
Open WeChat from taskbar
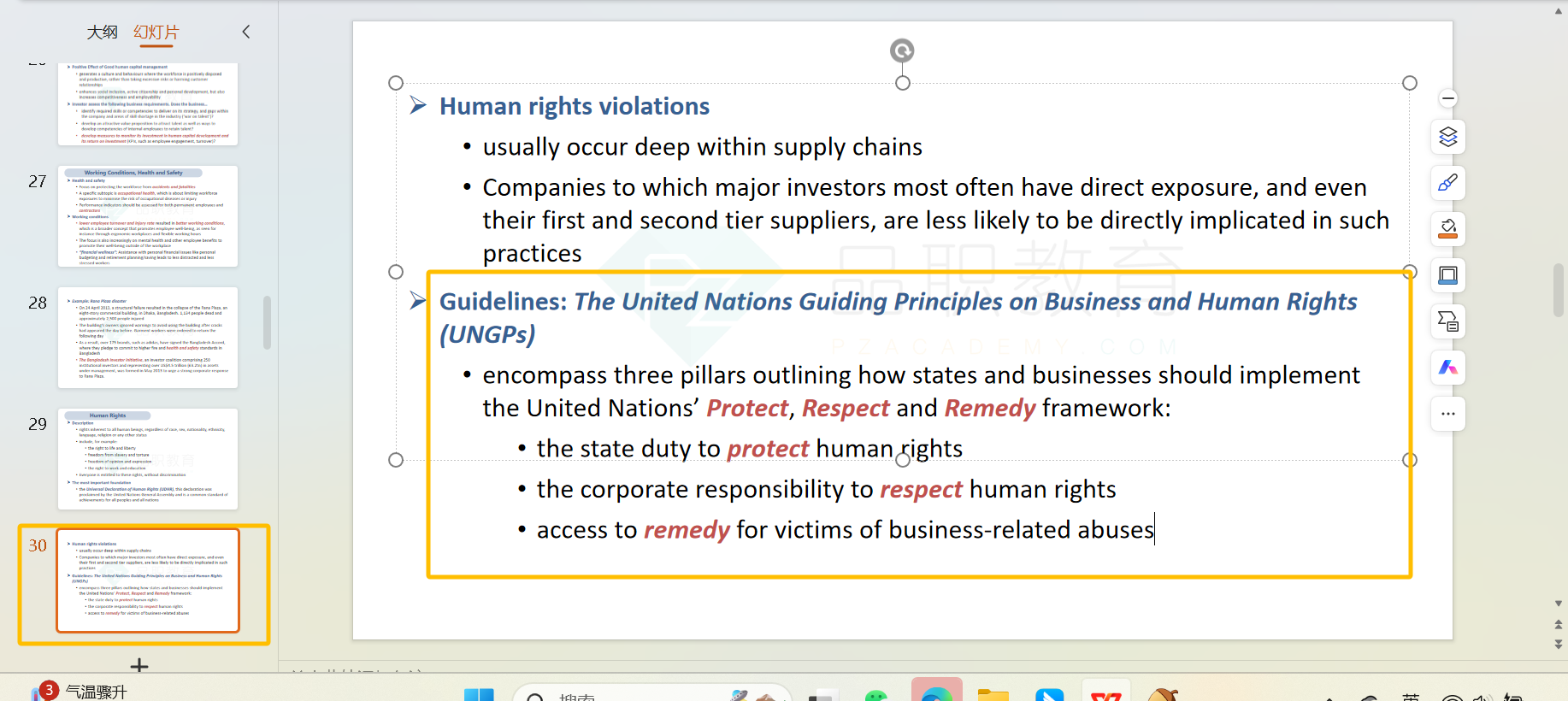876,695
